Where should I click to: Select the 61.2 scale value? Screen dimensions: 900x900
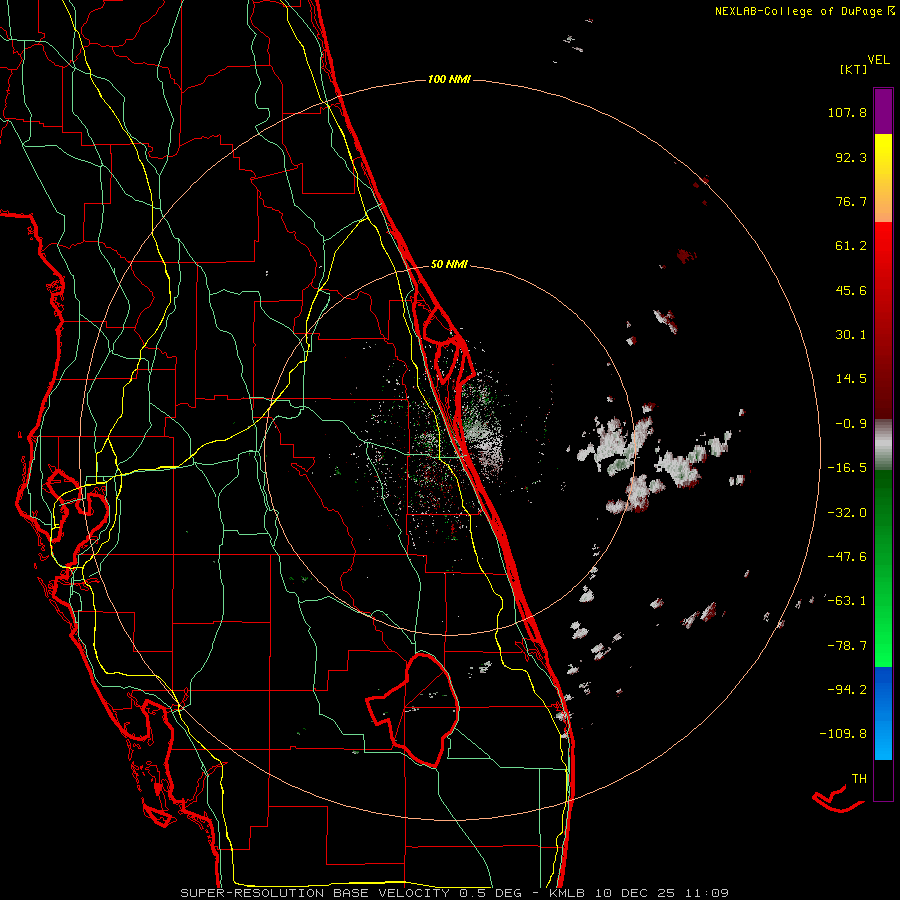click(851, 246)
